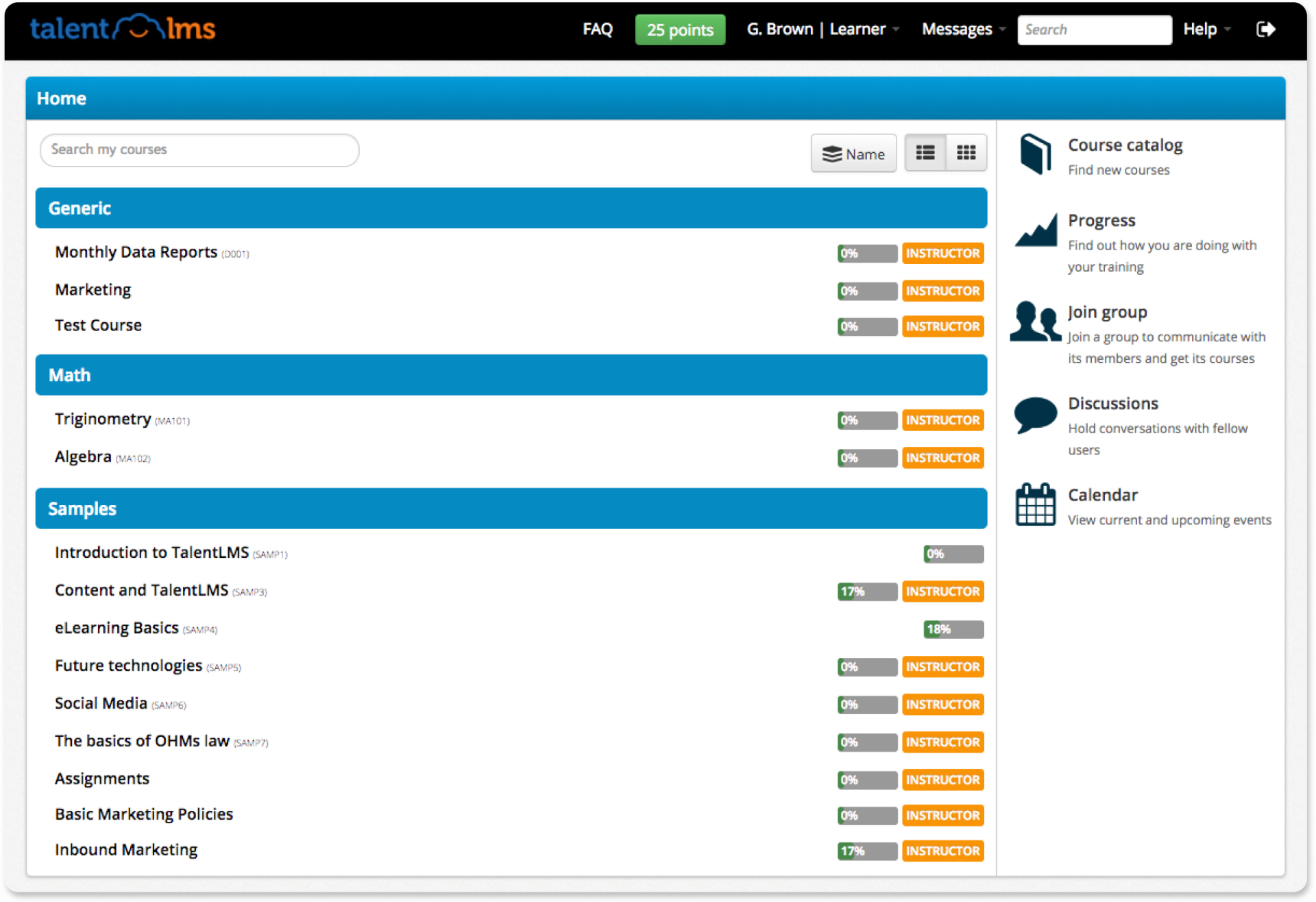The height and width of the screenshot is (902, 1316).
Task: Open the Discussions speech bubble icon
Action: [x=1035, y=414]
